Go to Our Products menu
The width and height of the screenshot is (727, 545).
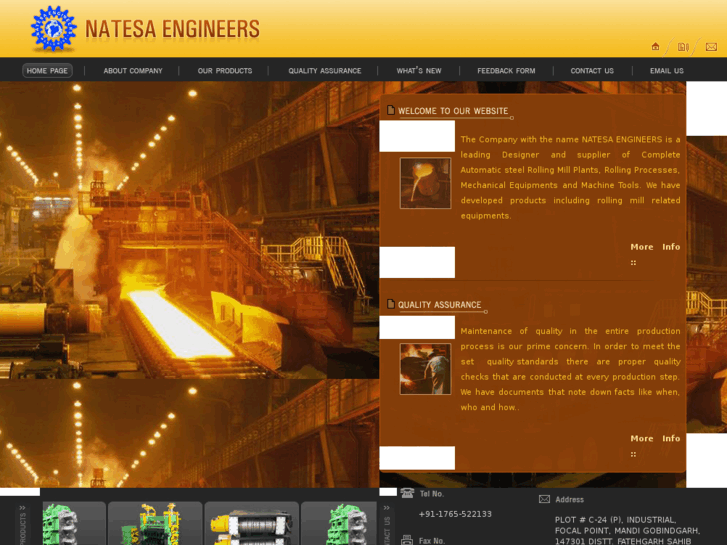click(225, 71)
